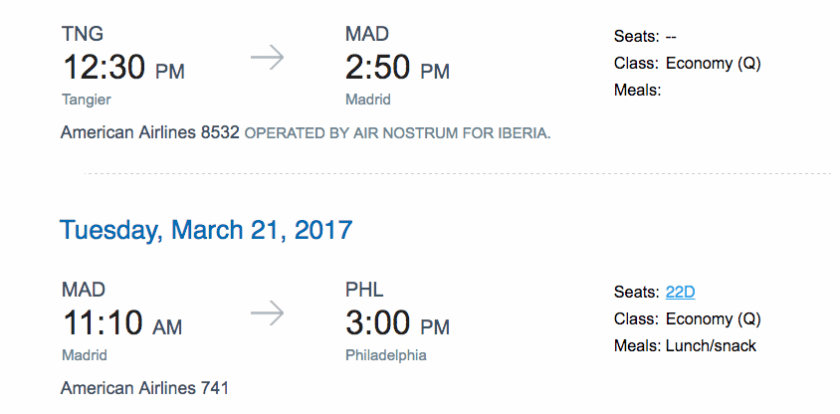The image size is (840, 414).
Task: Click Economy (Q) class on the Philadelphia flight
Action: point(713,319)
